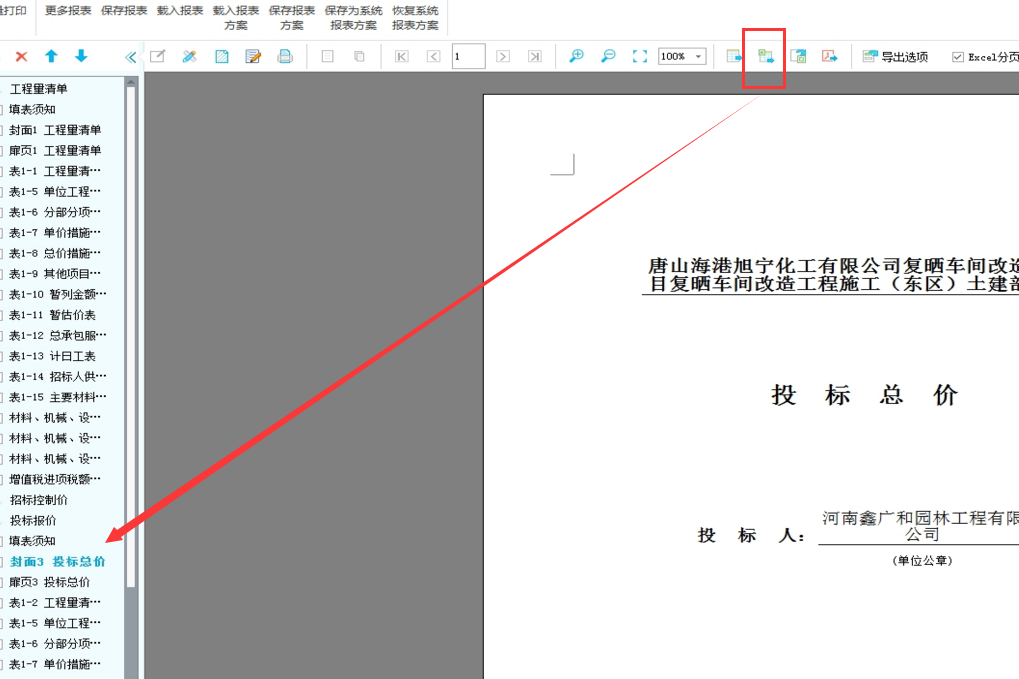This screenshot has width=1019, height=679.
Task: Select 工程量清单 group in report list
Action: pyautogui.click(x=39, y=89)
